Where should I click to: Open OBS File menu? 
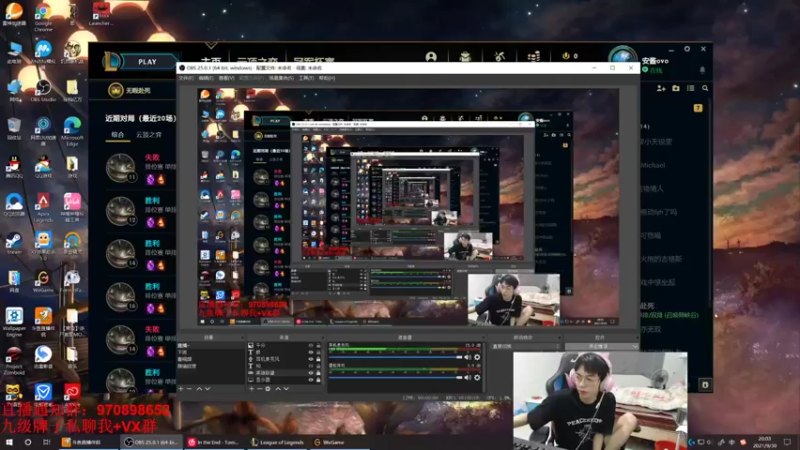[186, 78]
